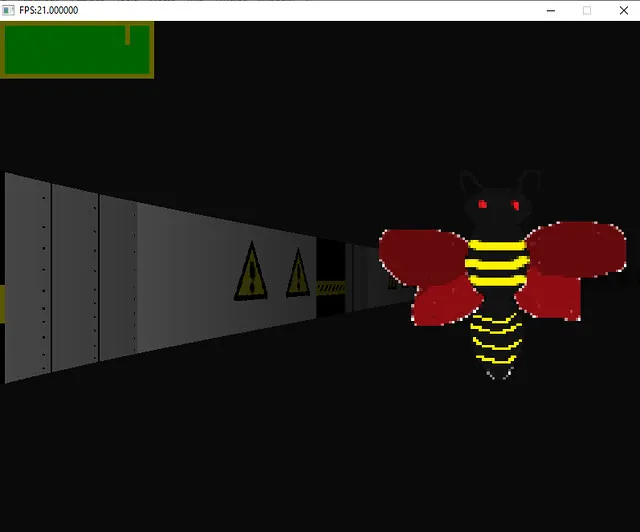The width and height of the screenshot is (640, 532).
Task: Click the application icon in the title bar
Action: [8, 10]
